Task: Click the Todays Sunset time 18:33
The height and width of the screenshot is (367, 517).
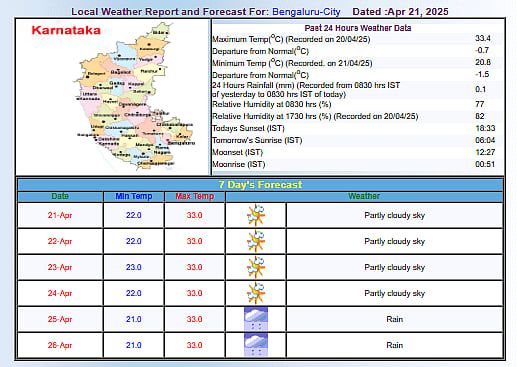Action: (x=485, y=128)
